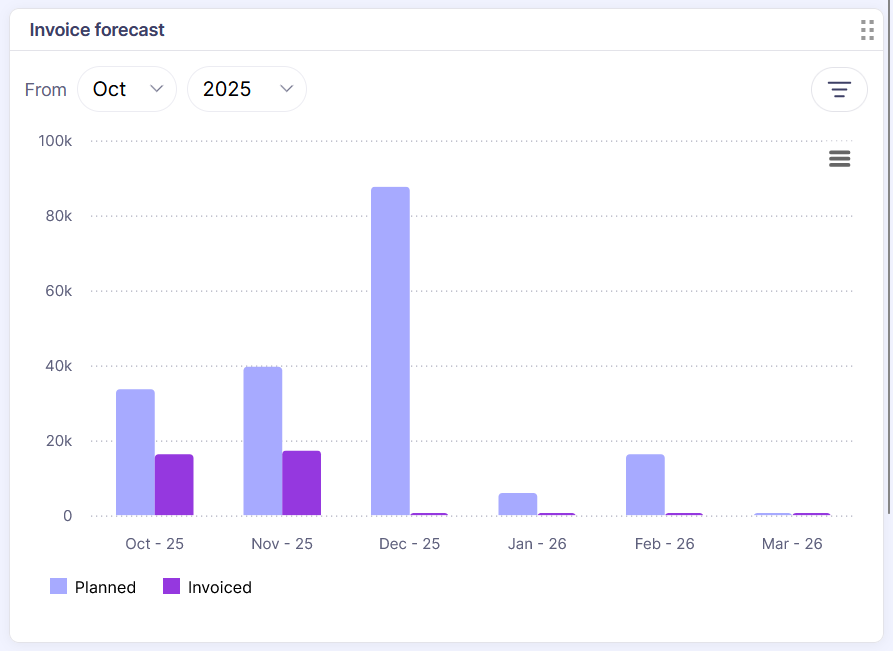893x651 pixels.
Task: Toggle Planned series in legend
Action: click(105, 587)
